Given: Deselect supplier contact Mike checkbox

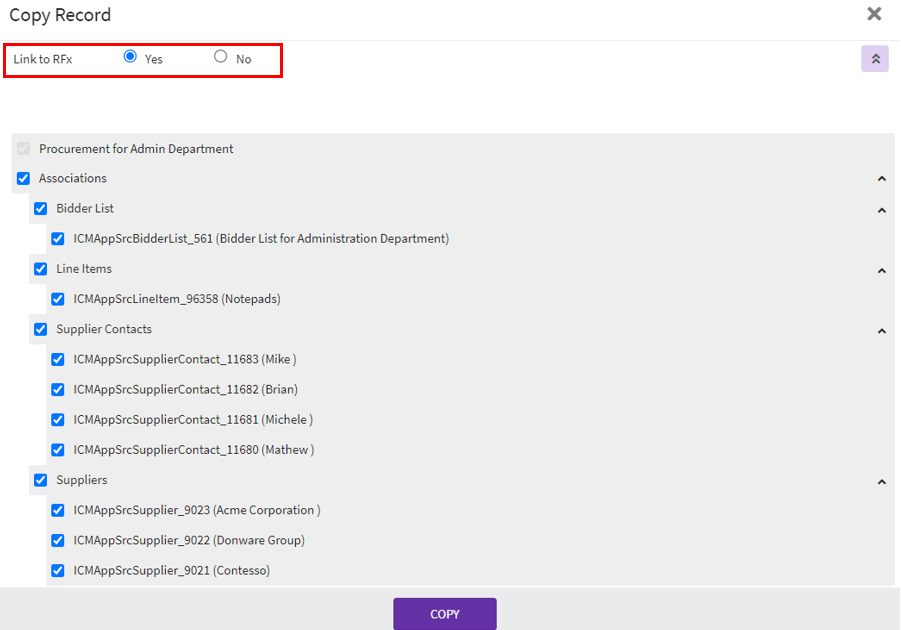Looking at the screenshot, I should coord(58,359).
